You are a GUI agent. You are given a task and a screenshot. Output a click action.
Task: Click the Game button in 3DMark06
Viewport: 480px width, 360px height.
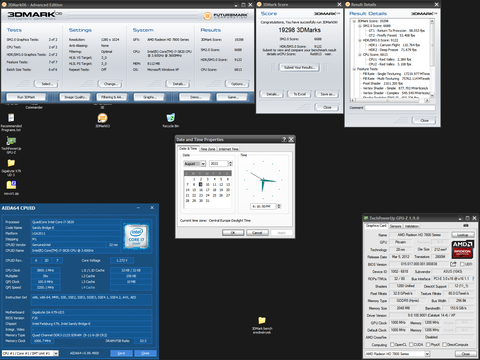click(x=232, y=97)
